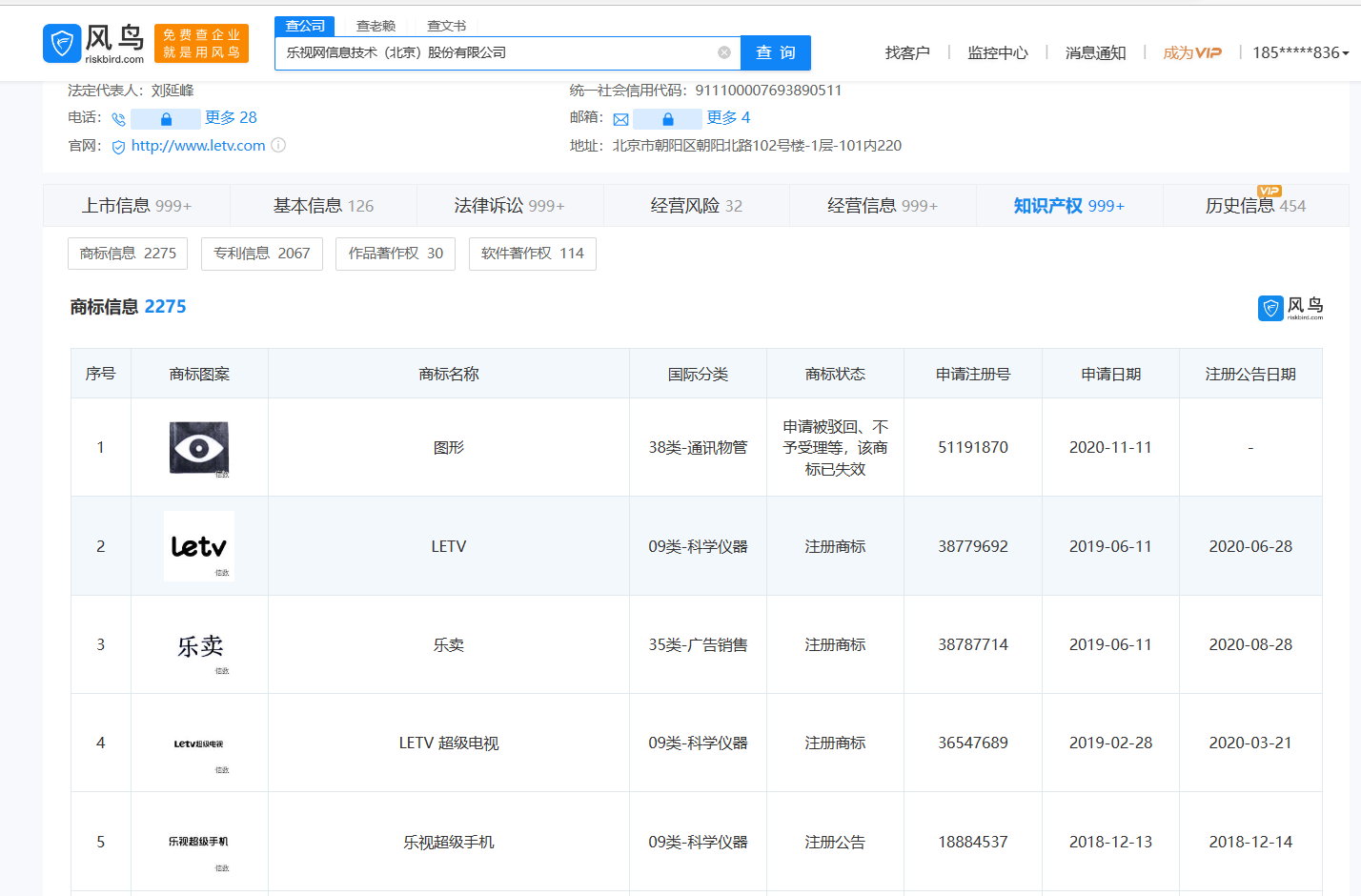This screenshot has height=896, width=1361.
Task: Click 成为VIP link
Action: [1192, 52]
